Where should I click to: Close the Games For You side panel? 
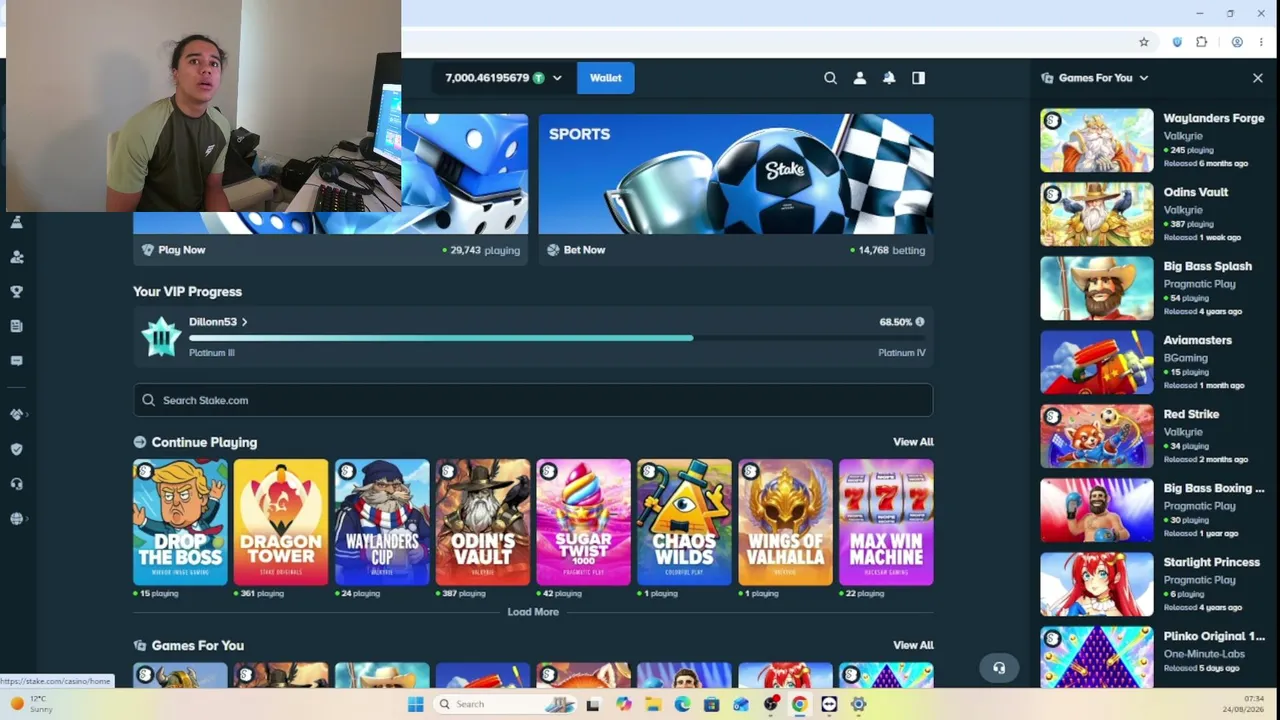1258,78
